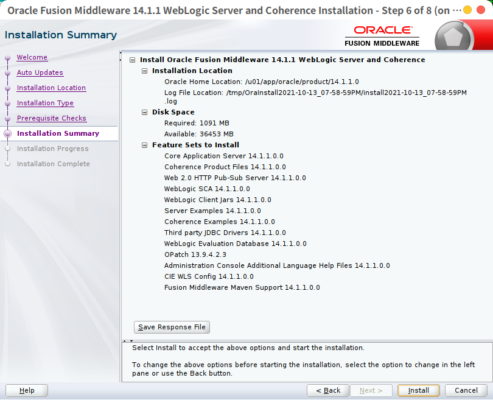493x400 pixels.
Task: Collapse the Feature Sets to Install section
Action: click(x=144, y=145)
